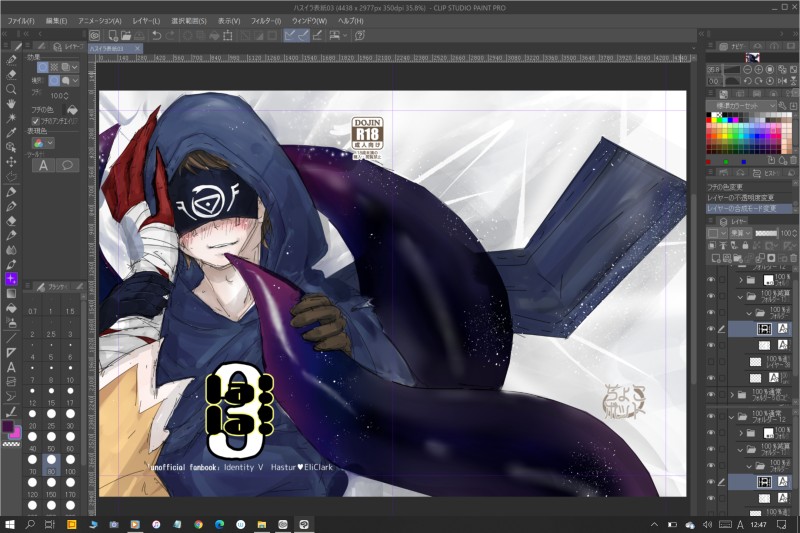This screenshot has height=533, width=800.
Task: Open the border type dropdown arrow
Action: (x=75, y=81)
